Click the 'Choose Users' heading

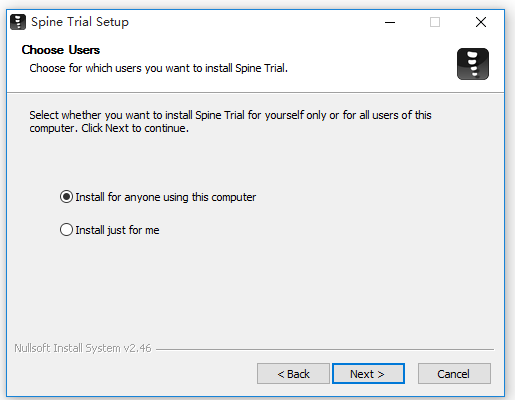(x=61, y=50)
